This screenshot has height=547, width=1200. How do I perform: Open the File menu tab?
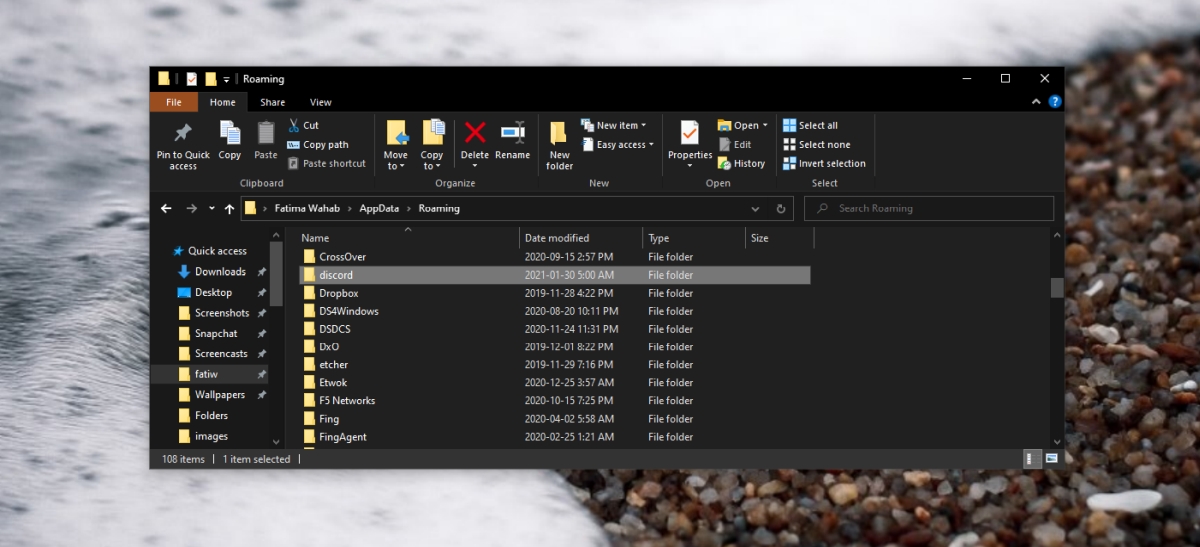click(174, 102)
